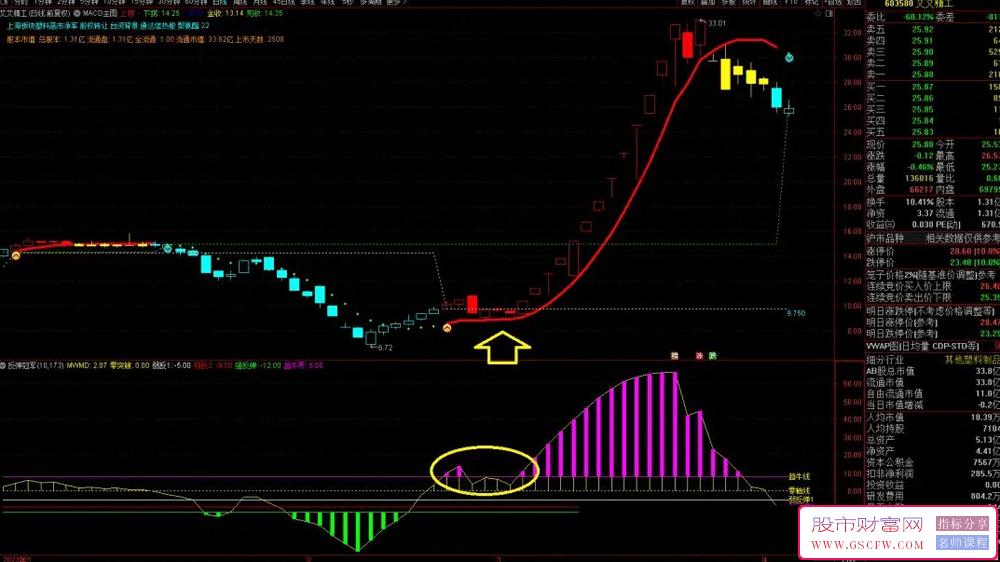The width and height of the screenshot is (1000, 562).
Task: Click the 换手 value 10.41%
Action: [x=919, y=202]
